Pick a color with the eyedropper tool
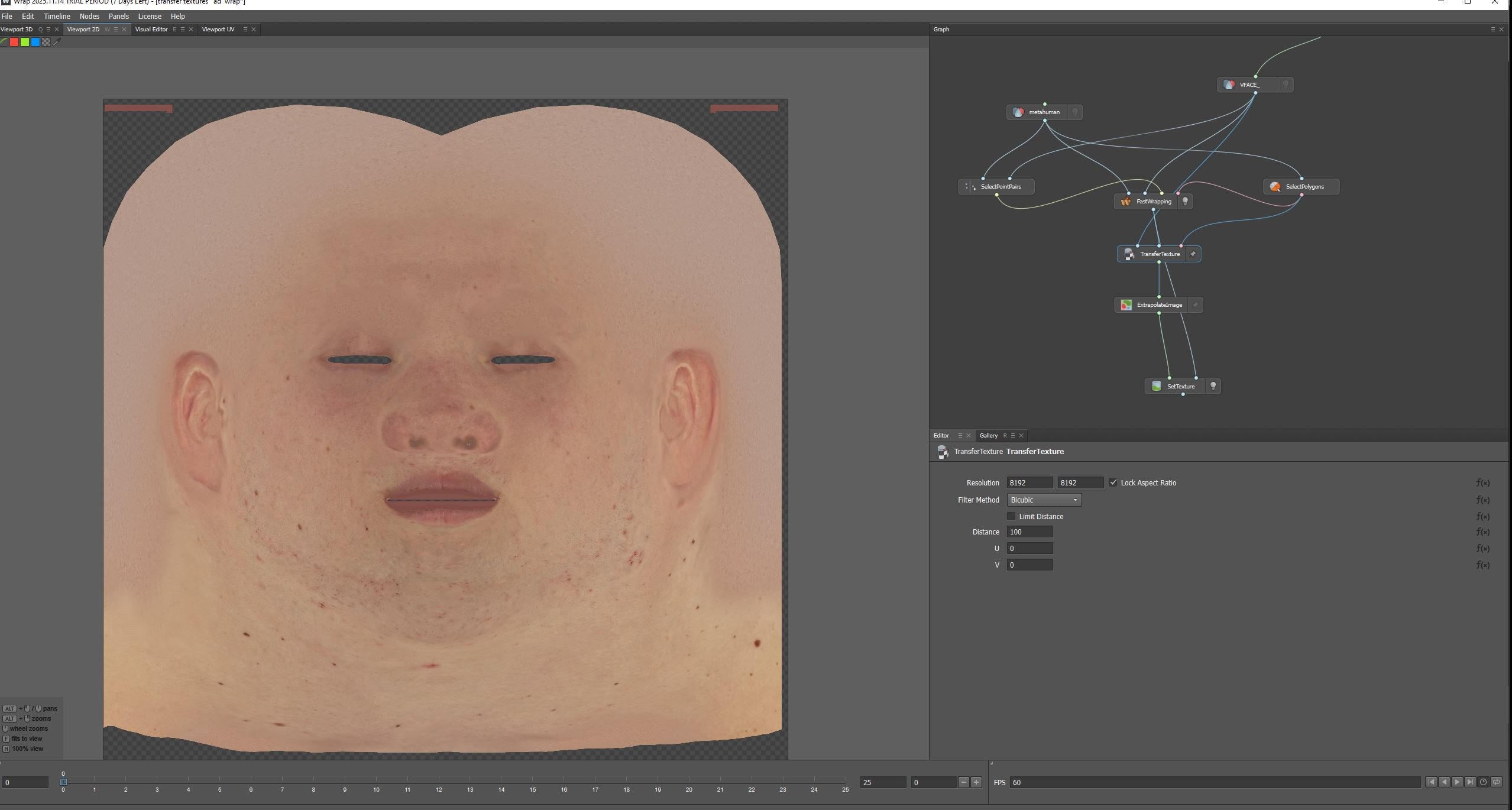 (x=57, y=41)
